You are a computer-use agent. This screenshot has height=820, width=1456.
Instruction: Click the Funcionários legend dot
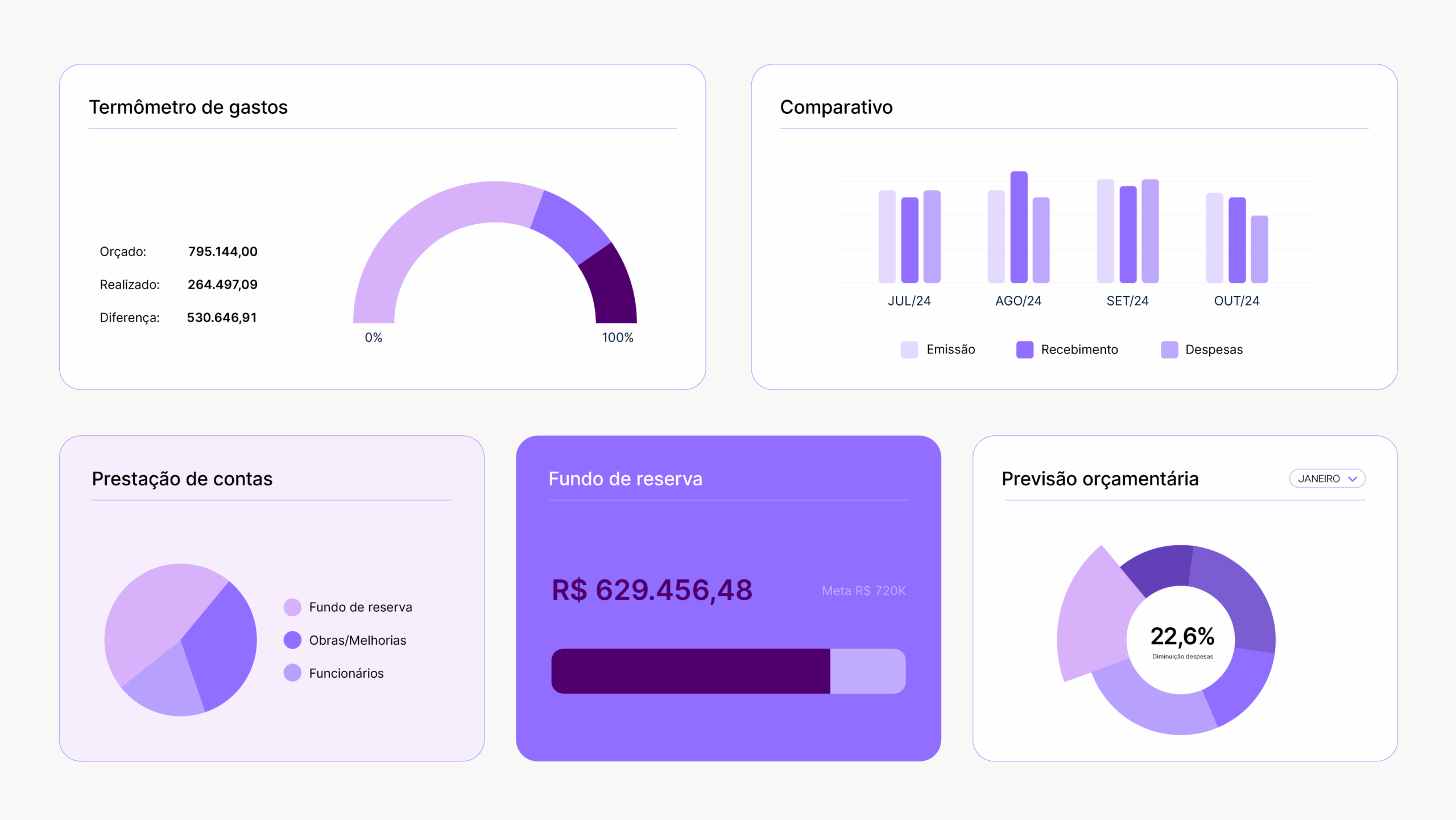click(x=292, y=673)
